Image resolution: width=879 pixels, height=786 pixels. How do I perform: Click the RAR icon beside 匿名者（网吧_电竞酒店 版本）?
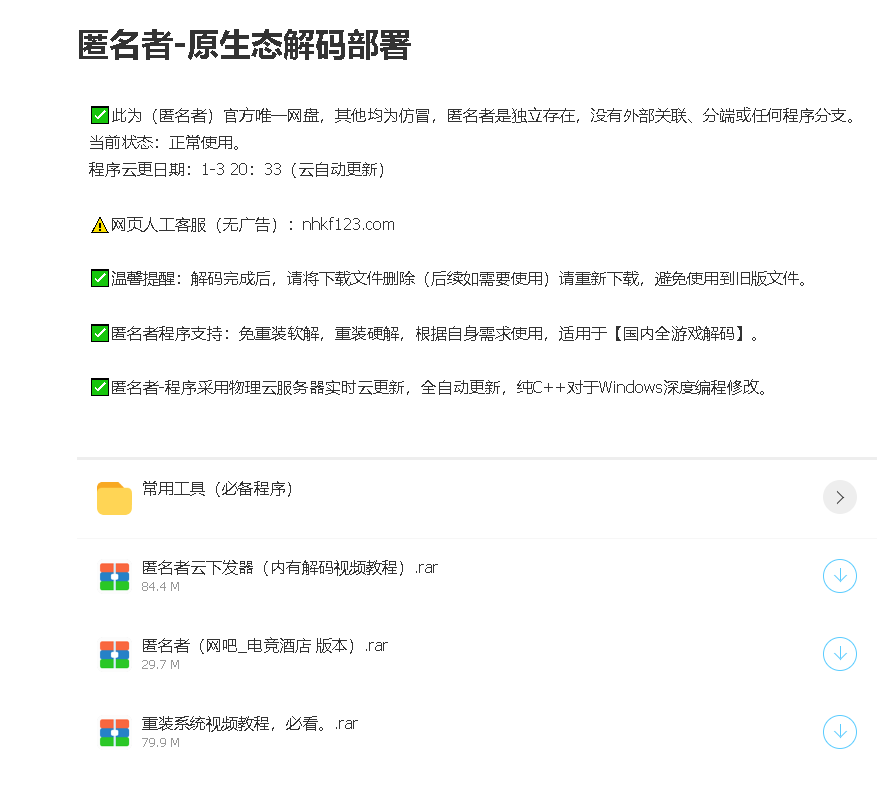click(114, 654)
